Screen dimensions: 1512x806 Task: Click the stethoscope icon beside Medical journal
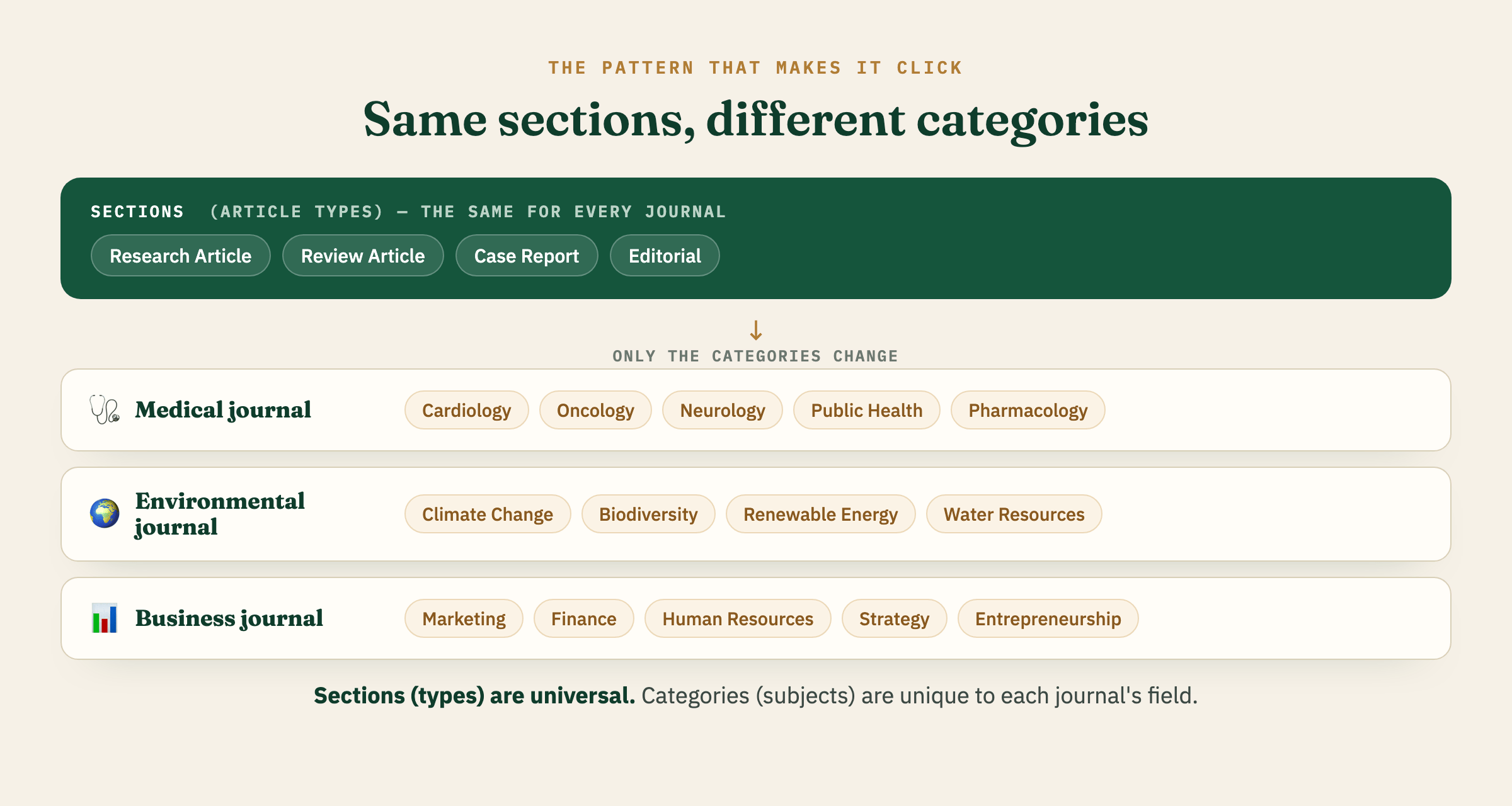tap(105, 410)
